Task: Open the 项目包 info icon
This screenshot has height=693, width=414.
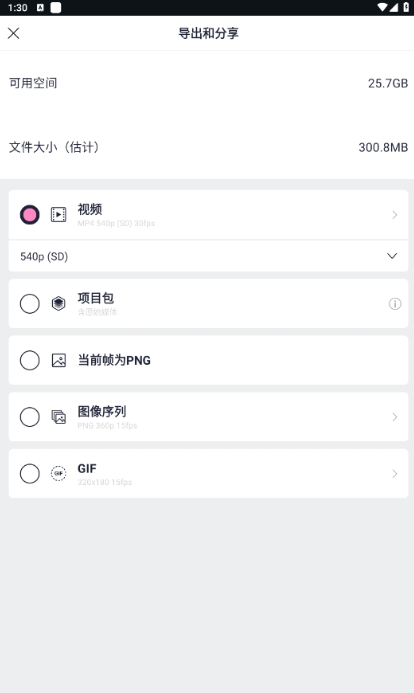Action: [x=395, y=304]
